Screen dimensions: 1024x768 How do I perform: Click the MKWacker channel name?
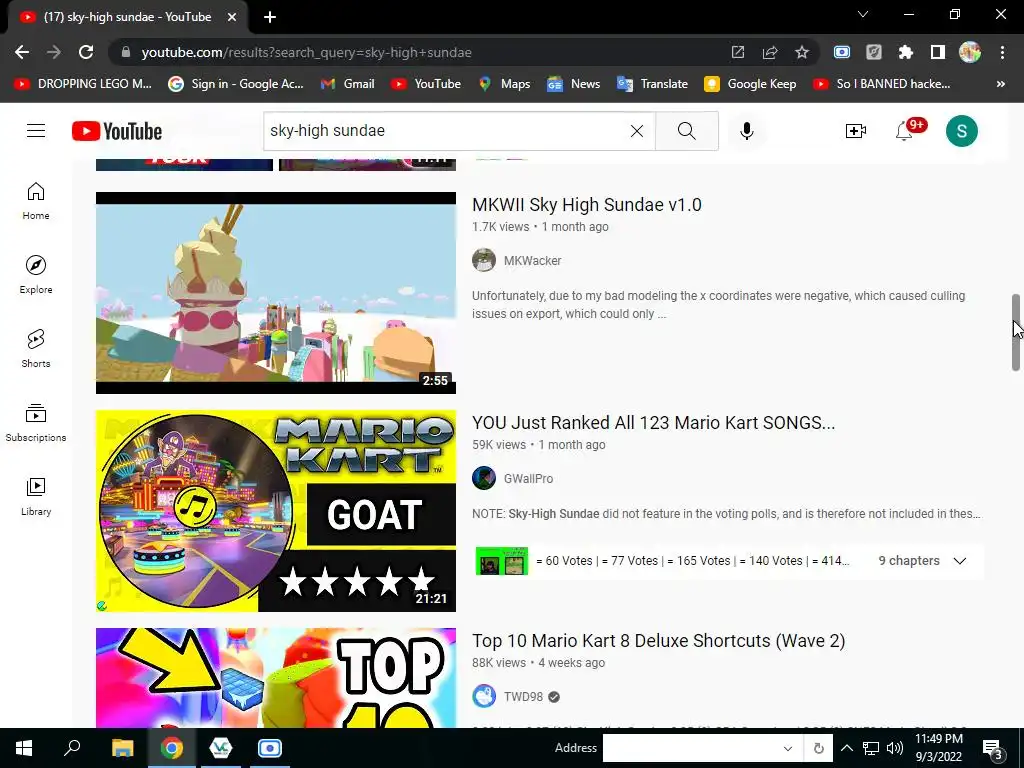click(x=532, y=261)
